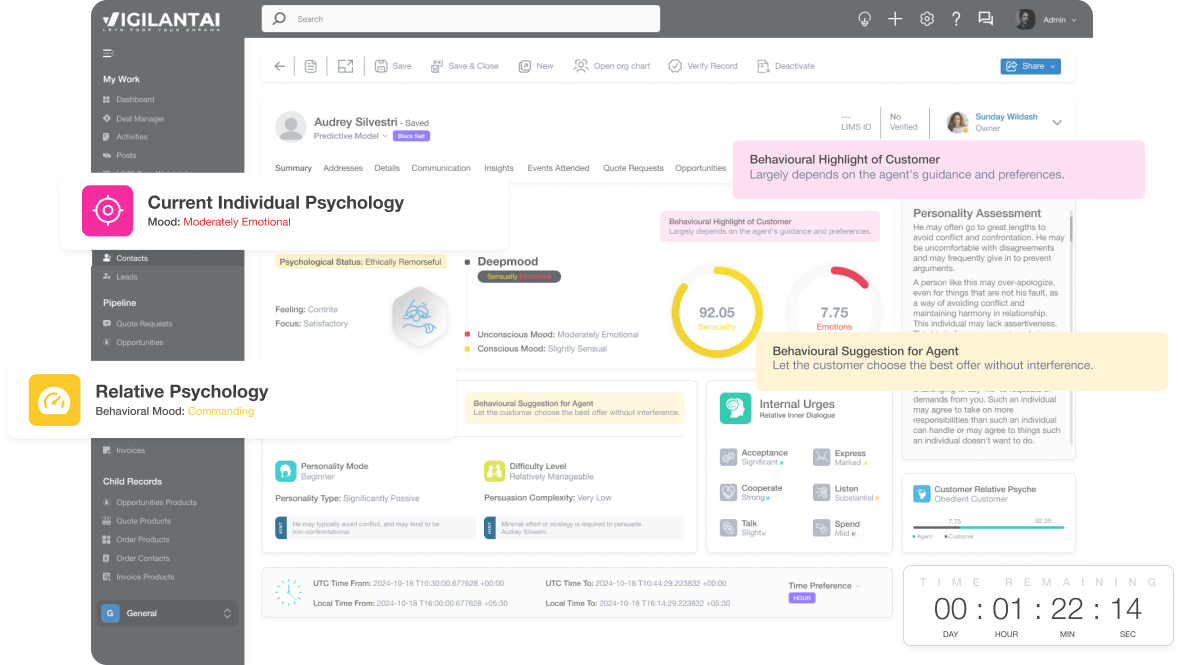Screen dimensions: 1181x665
Task: Click the plus quick-create icon
Action: pos(895,20)
